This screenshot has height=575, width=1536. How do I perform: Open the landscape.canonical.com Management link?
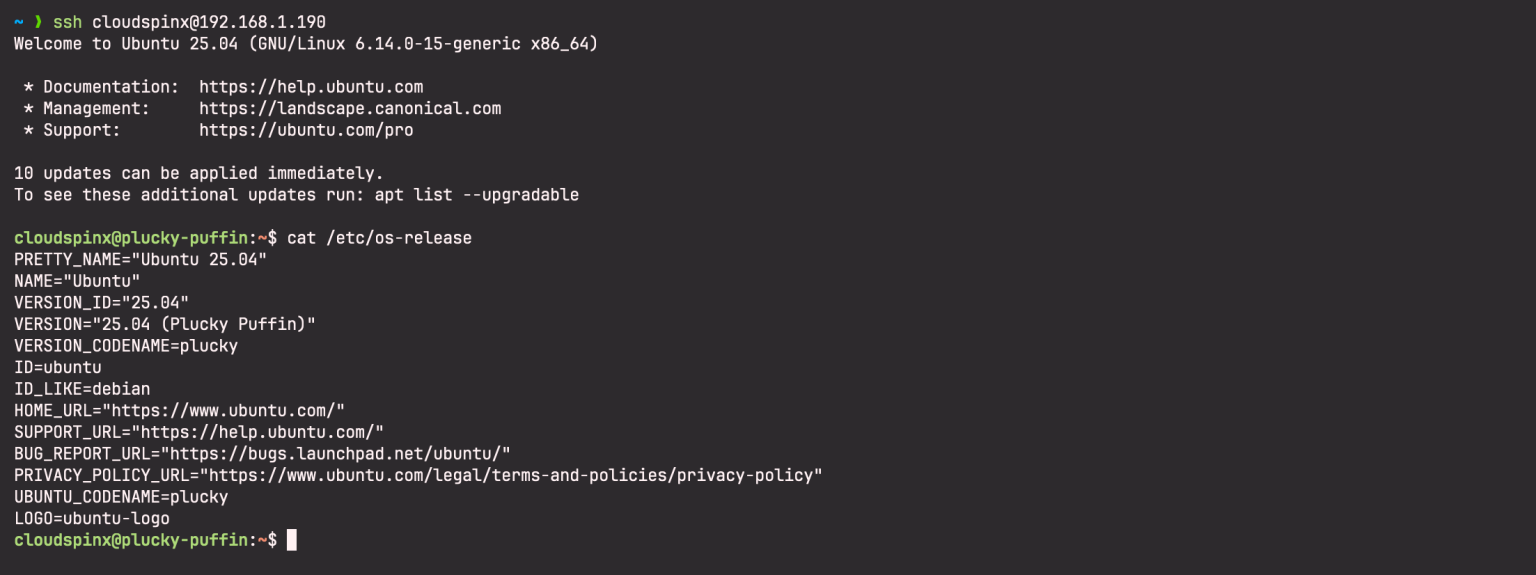[350, 108]
